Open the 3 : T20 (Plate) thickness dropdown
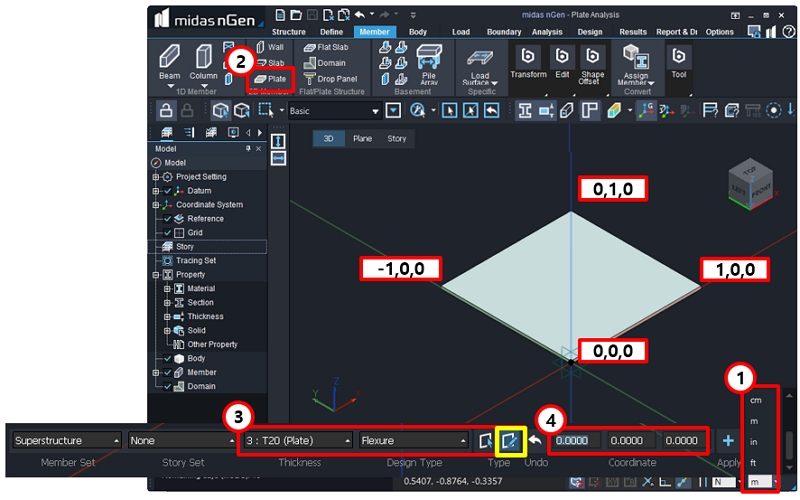The width and height of the screenshot is (800, 500). (298, 440)
